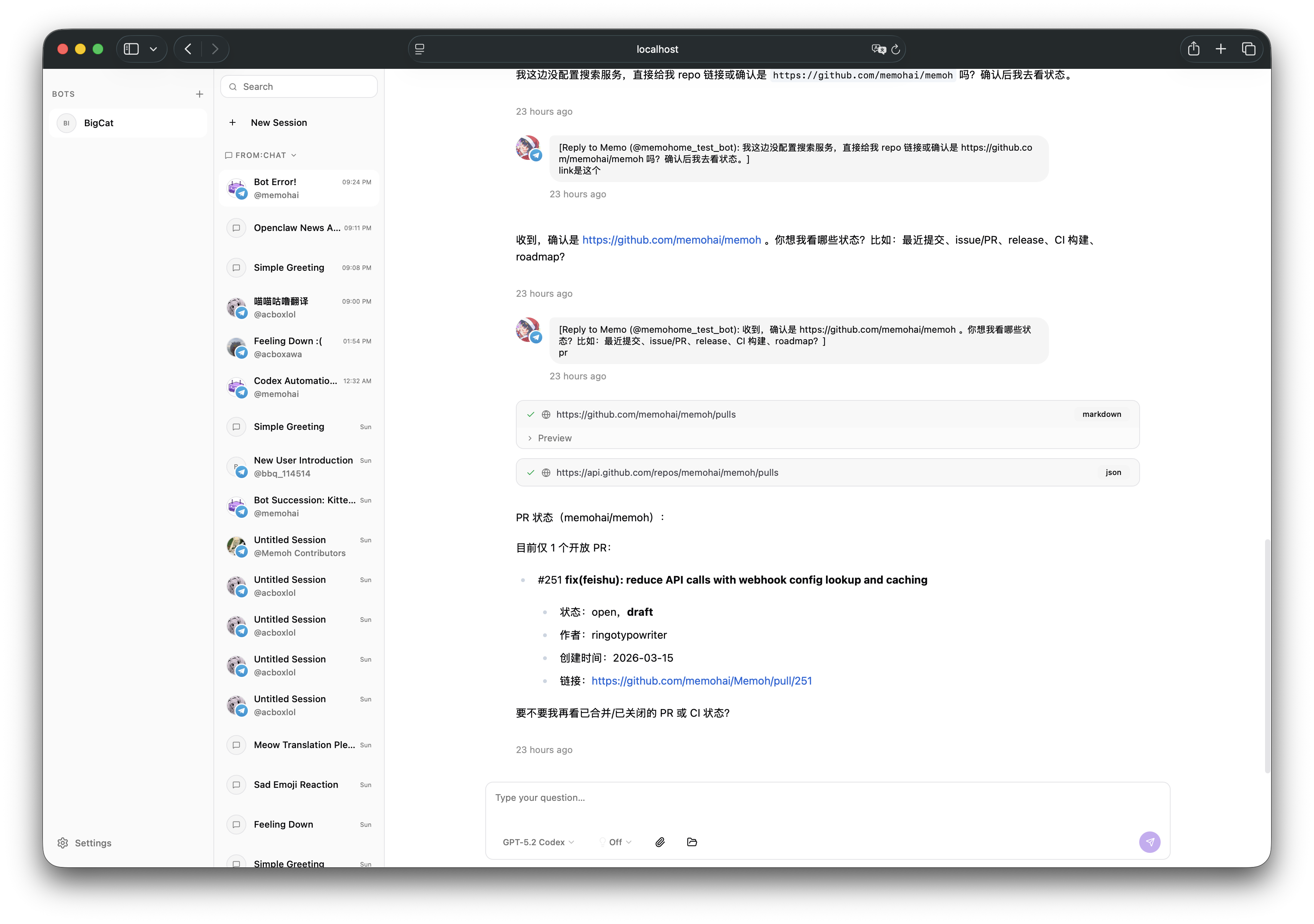This screenshot has height=924, width=1314.
Task: Click the translate page icon in address bar
Action: [878, 49]
